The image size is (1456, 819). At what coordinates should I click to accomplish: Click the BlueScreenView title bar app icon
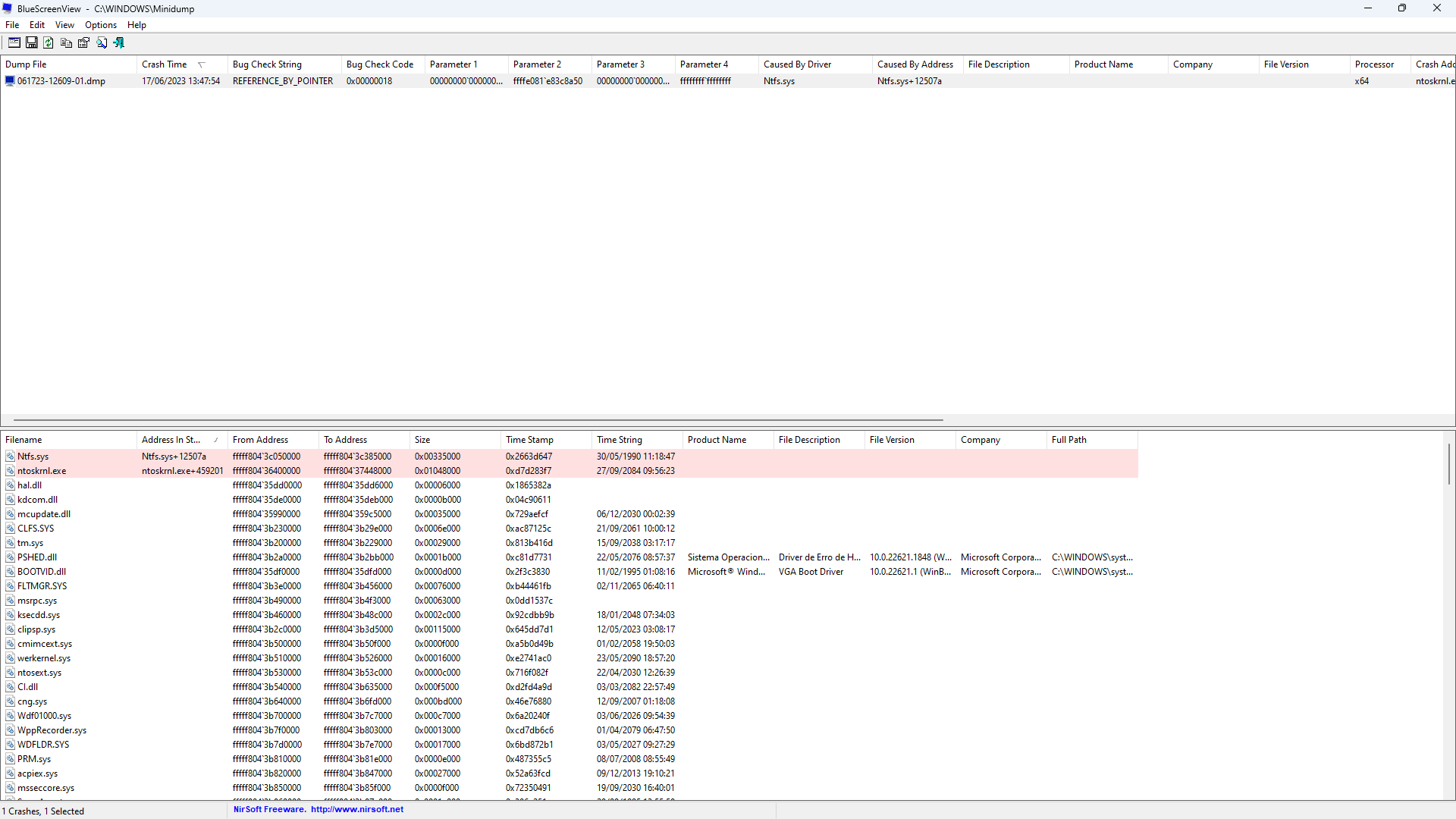(8, 8)
